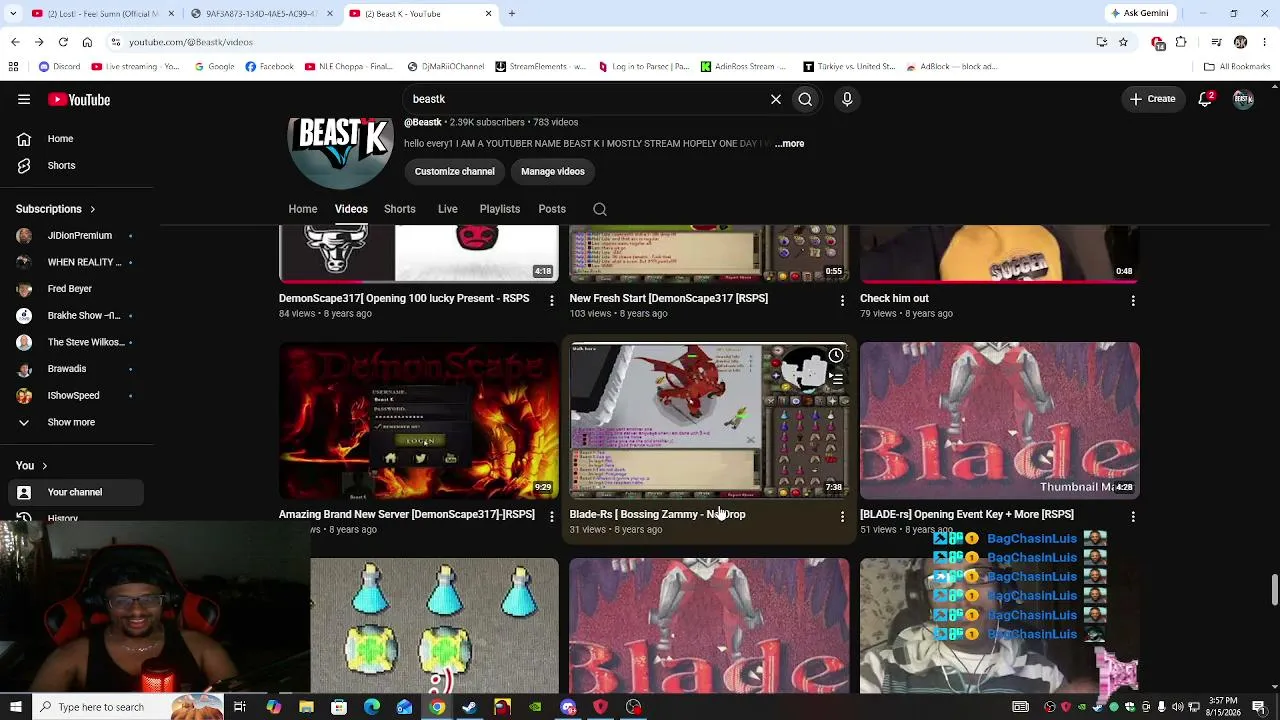Click the Customize channel button
The height and width of the screenshot is (720, 1280).
pos(455,171)
